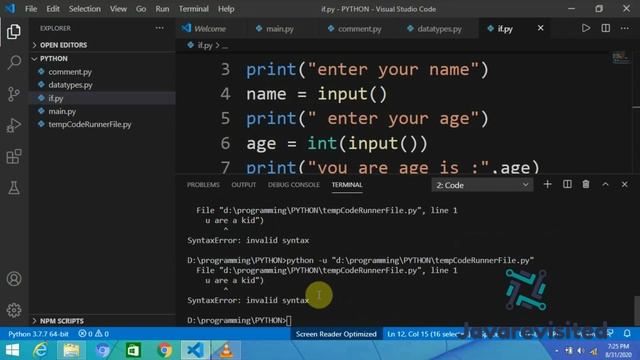This screenshot has width=640, height=360.
Task: Open the Selection menu
Action: tap(84, 9)
